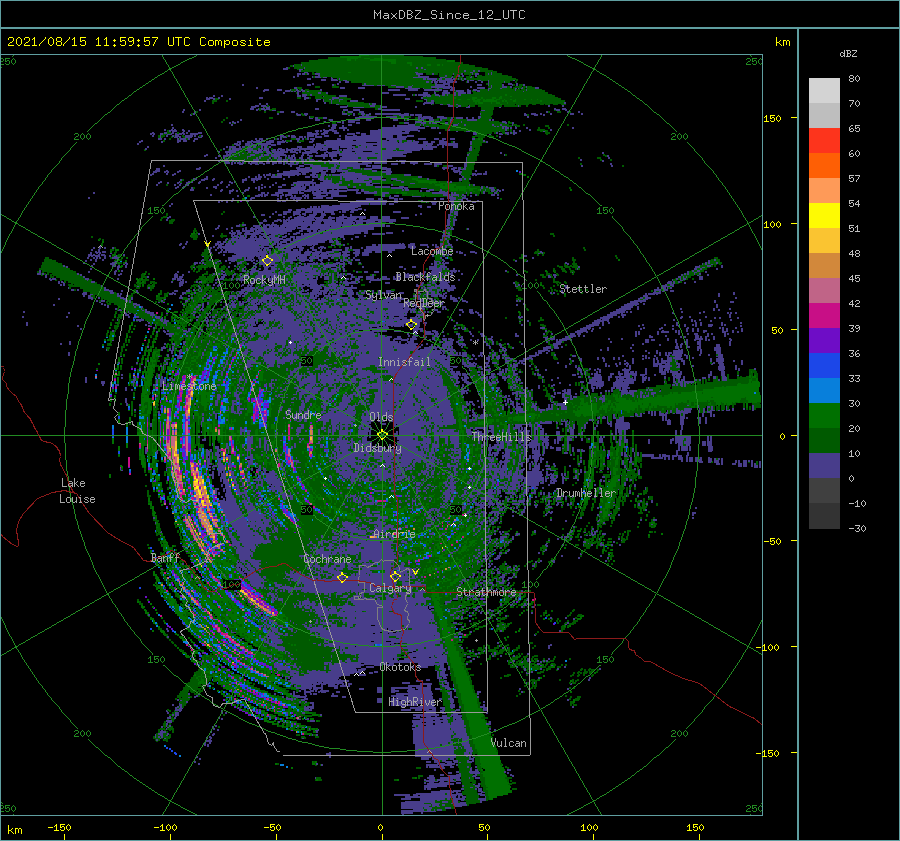Image resolution: width=900 pixels, height=841 pixels.
Task: Select the magenta 39-42 dBZ legend swatch
Action: [824, 316]
